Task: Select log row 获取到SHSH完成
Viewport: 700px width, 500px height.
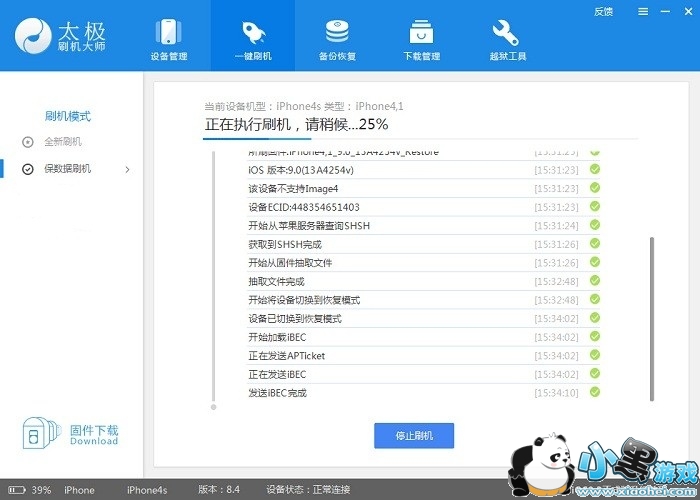Action: 423,244
